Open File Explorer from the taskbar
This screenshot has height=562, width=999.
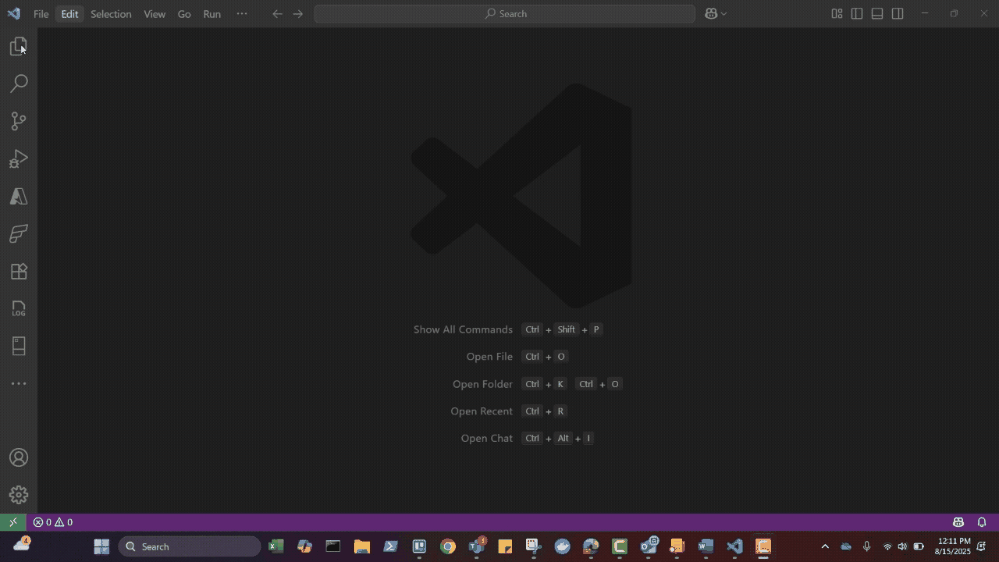[x=362, y=546]
